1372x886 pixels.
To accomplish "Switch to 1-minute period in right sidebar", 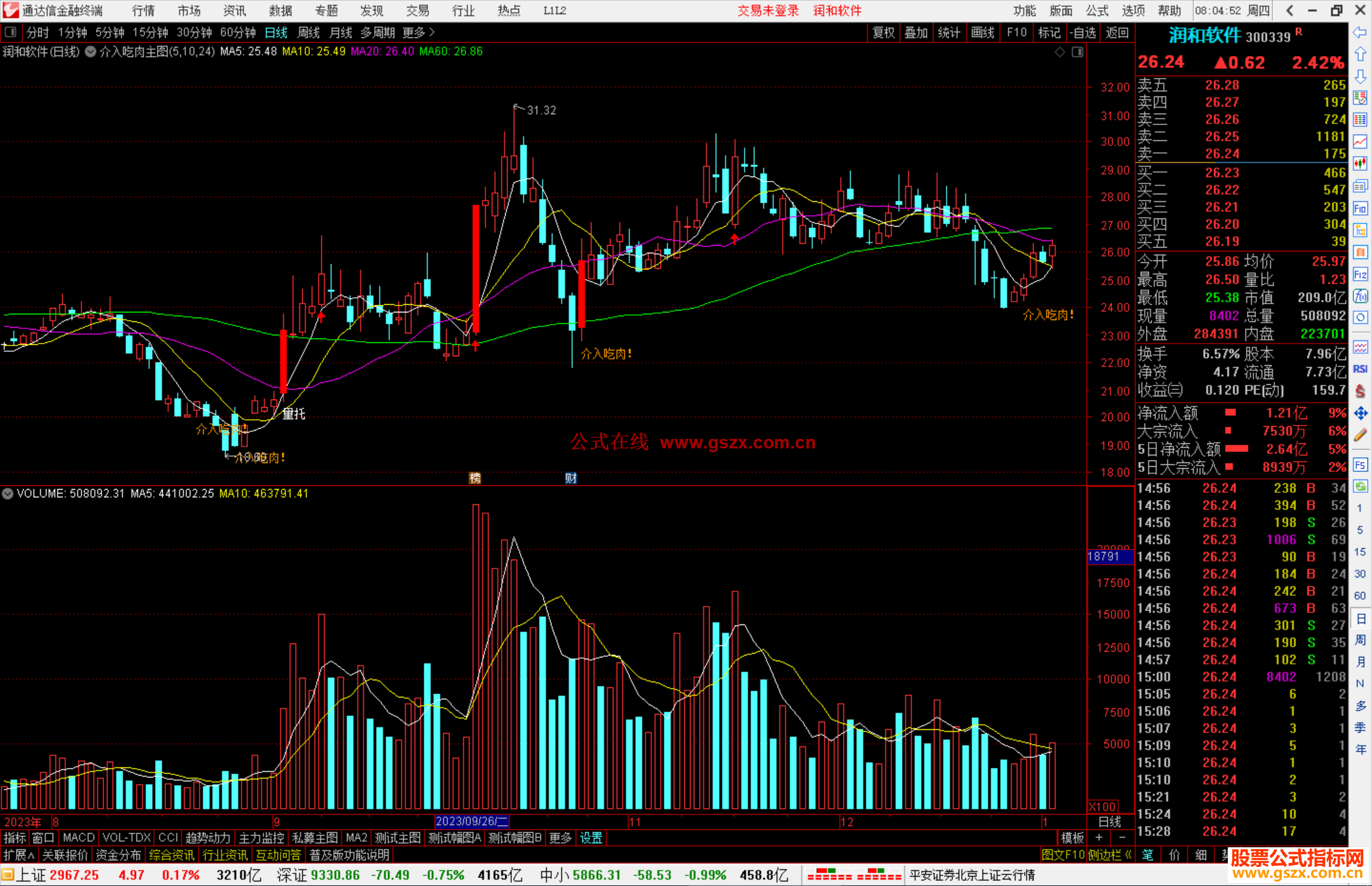I will (x=1360, y=507).
